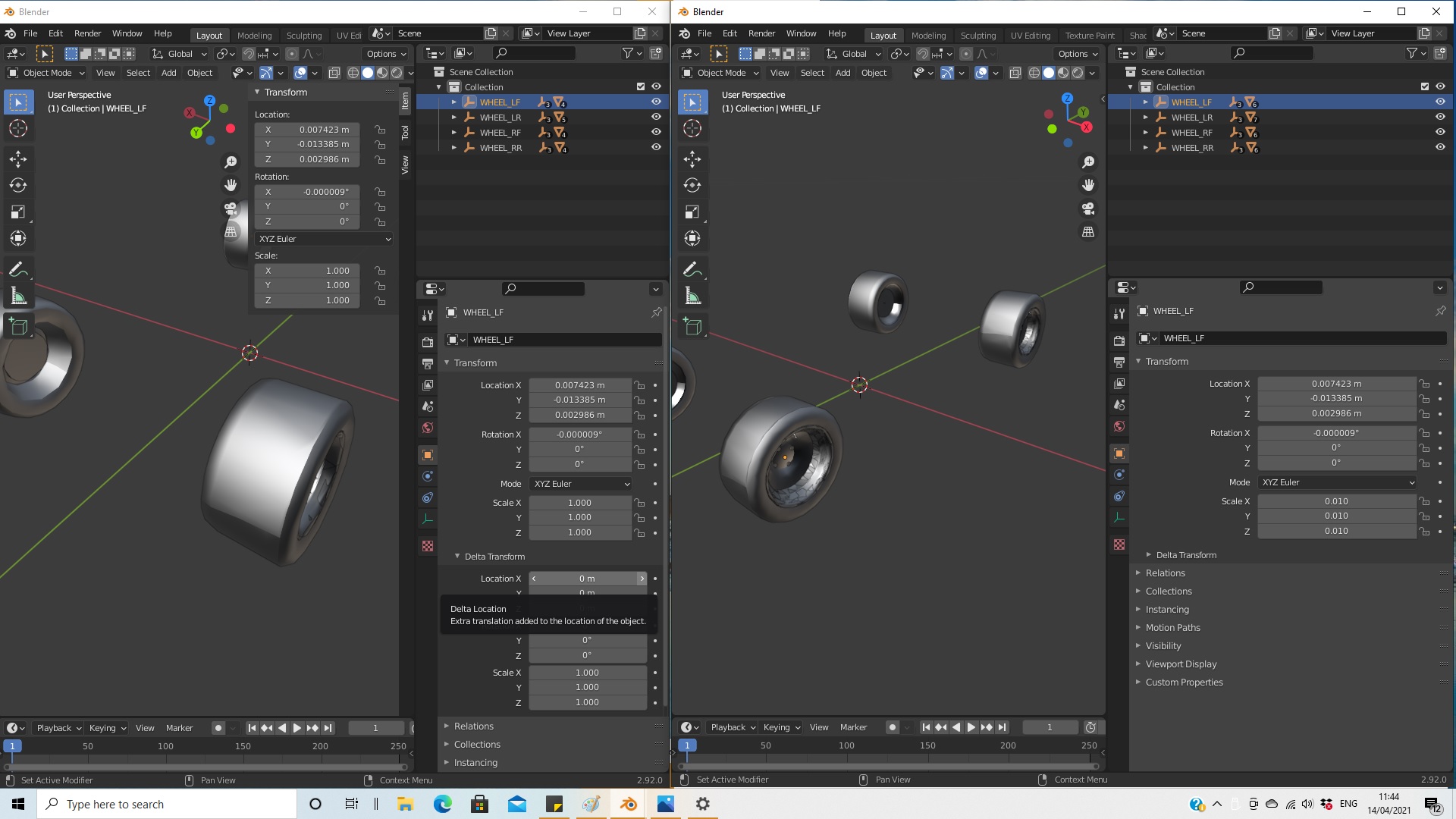The width and height of the screenshot is (1456, 819).
Task: Switch perspective/orthographic icon in right viewport
Action: click(1088, 232)
